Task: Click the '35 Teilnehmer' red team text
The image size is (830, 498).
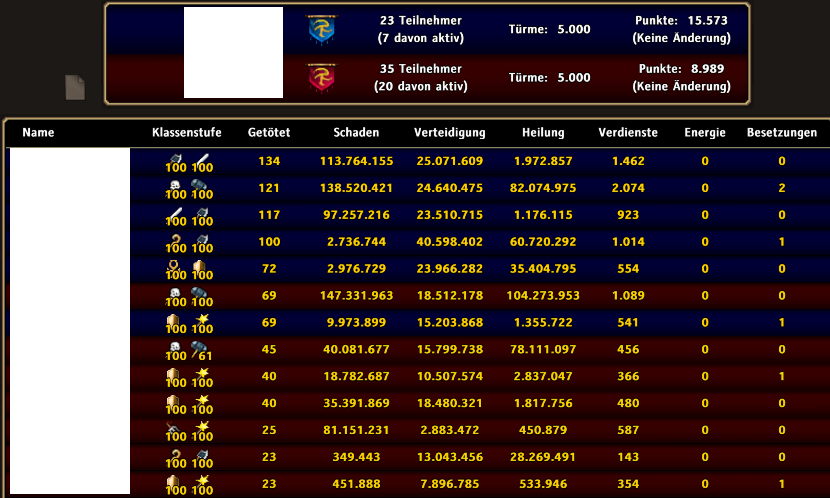Action: tap(420, 68)
